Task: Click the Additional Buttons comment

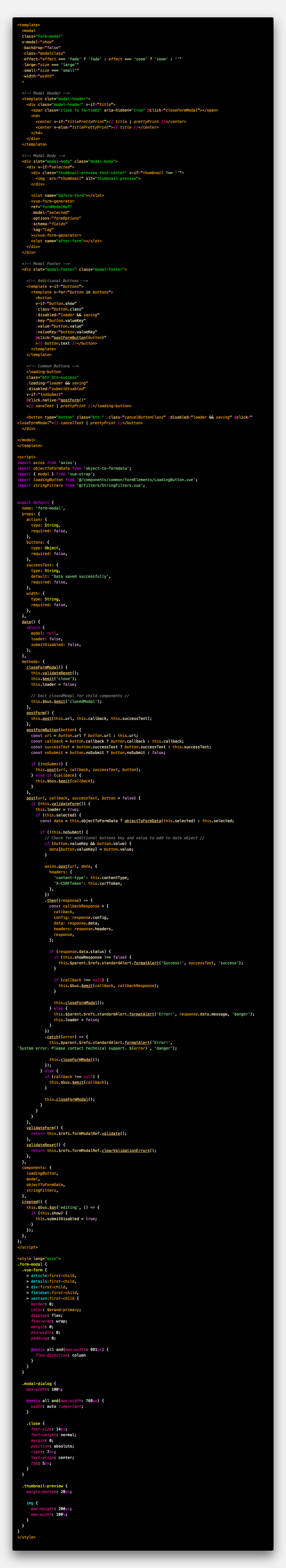Action: (57, 281)
